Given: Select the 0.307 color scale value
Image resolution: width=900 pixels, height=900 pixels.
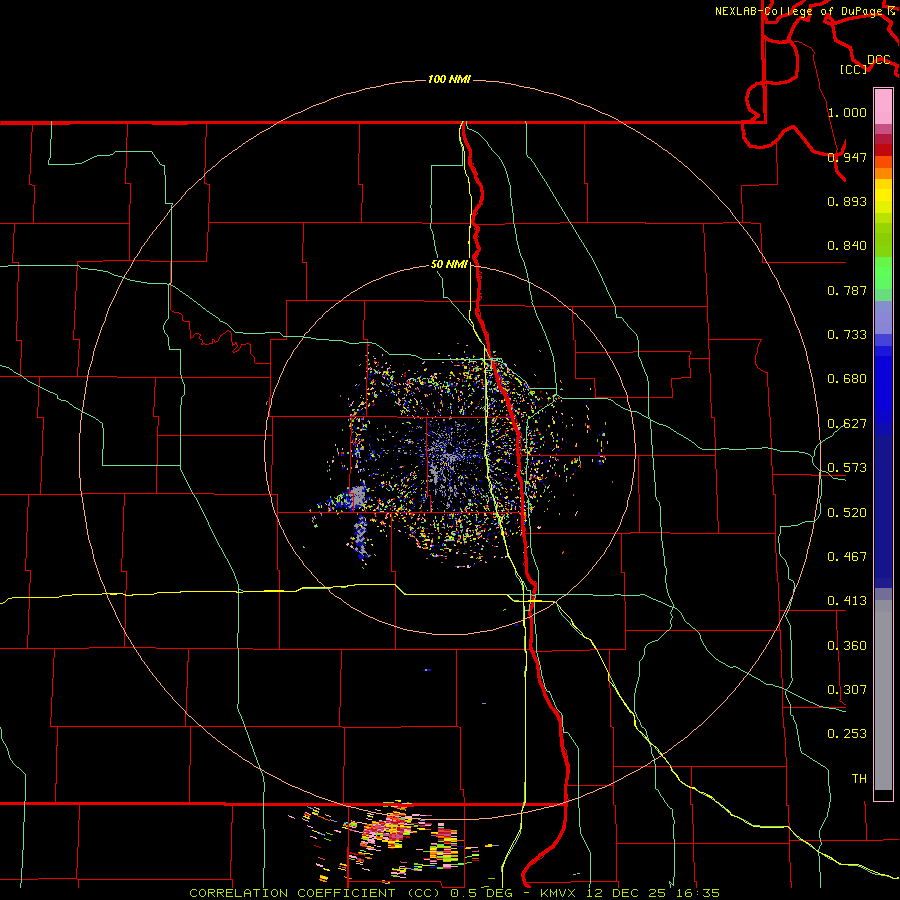Looking at the screenshot, I should 847,690.
